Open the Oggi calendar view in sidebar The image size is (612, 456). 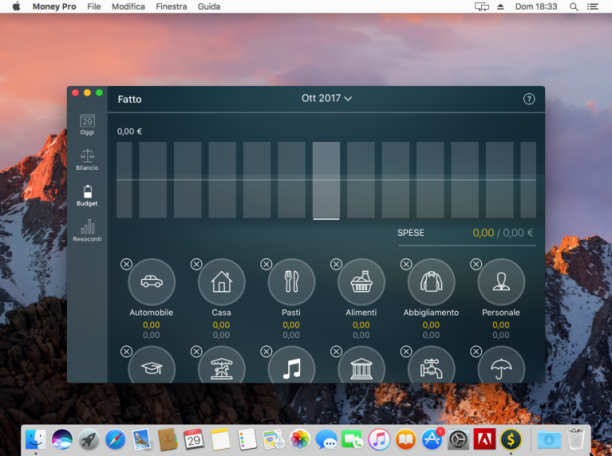(87, 125)
